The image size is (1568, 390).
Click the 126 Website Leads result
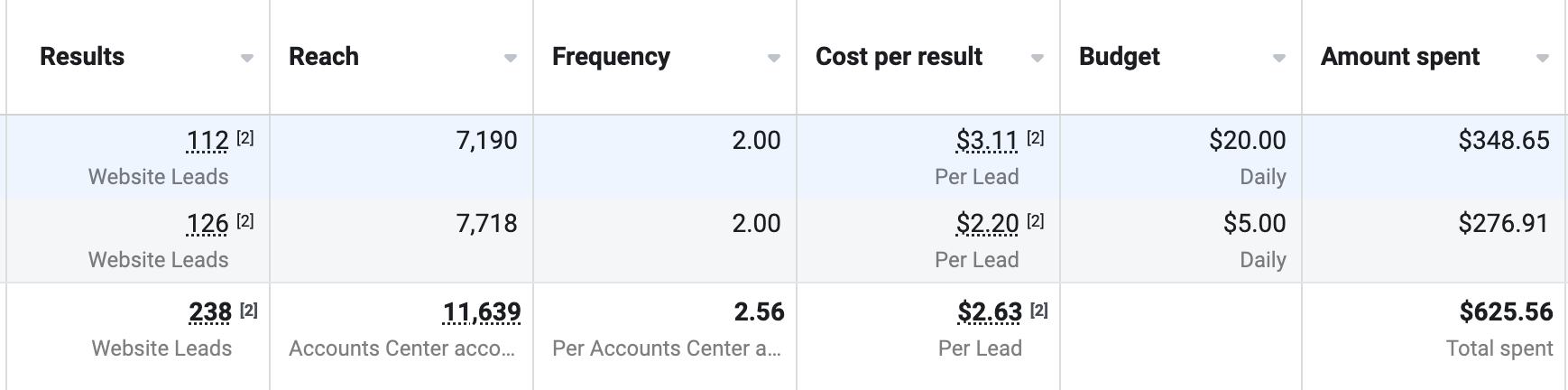coord(208,224)
